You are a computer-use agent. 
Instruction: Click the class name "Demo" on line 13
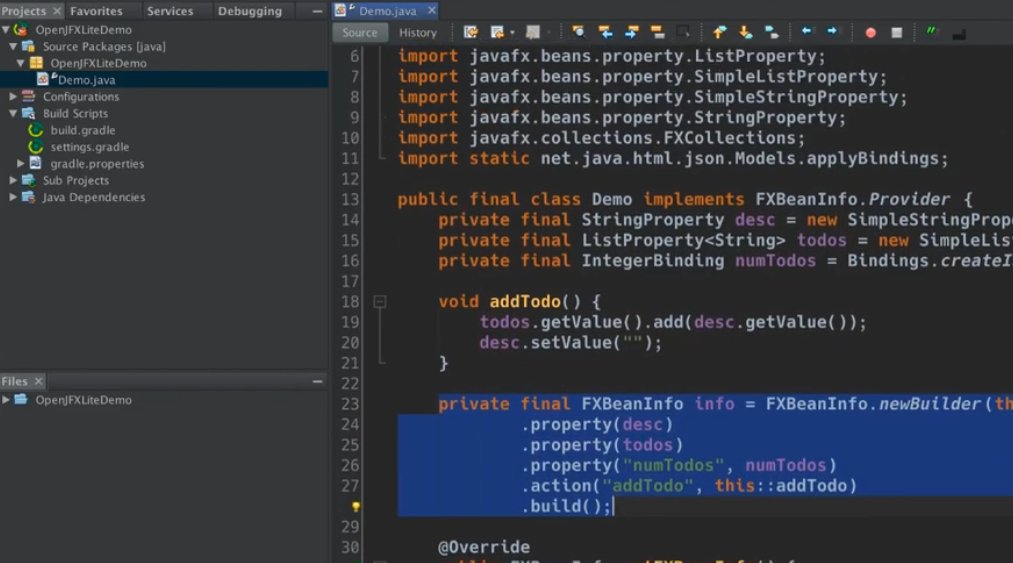pyautogui.click(x=612, y=199)
